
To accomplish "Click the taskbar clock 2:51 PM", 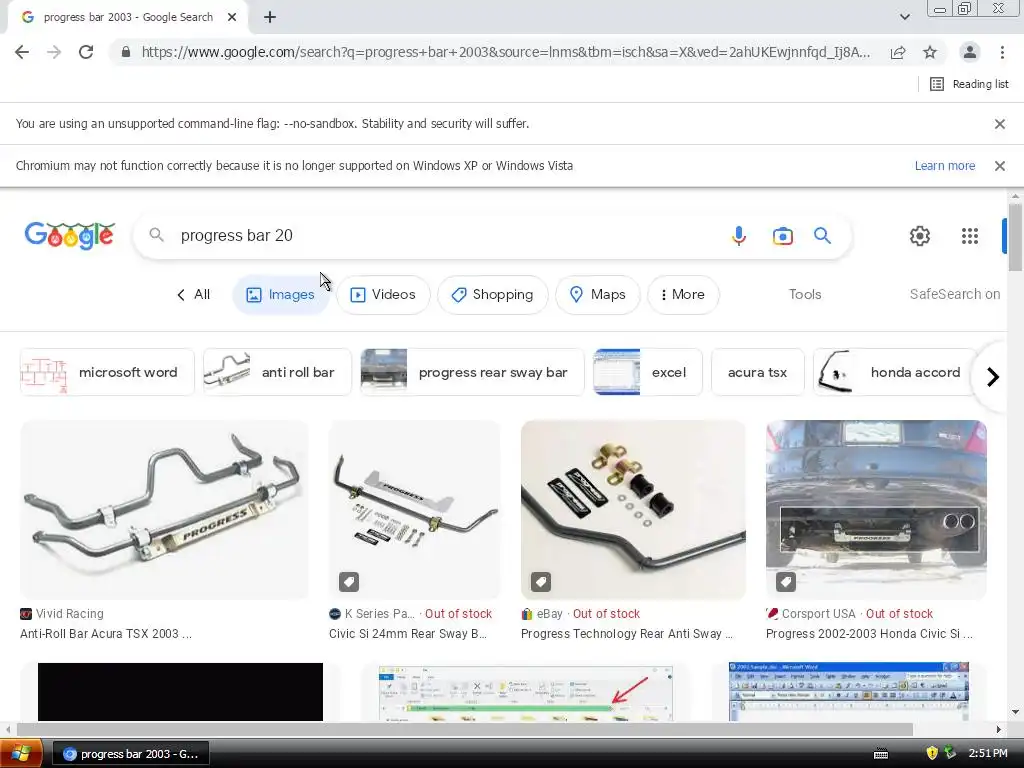I will (987, 754).
